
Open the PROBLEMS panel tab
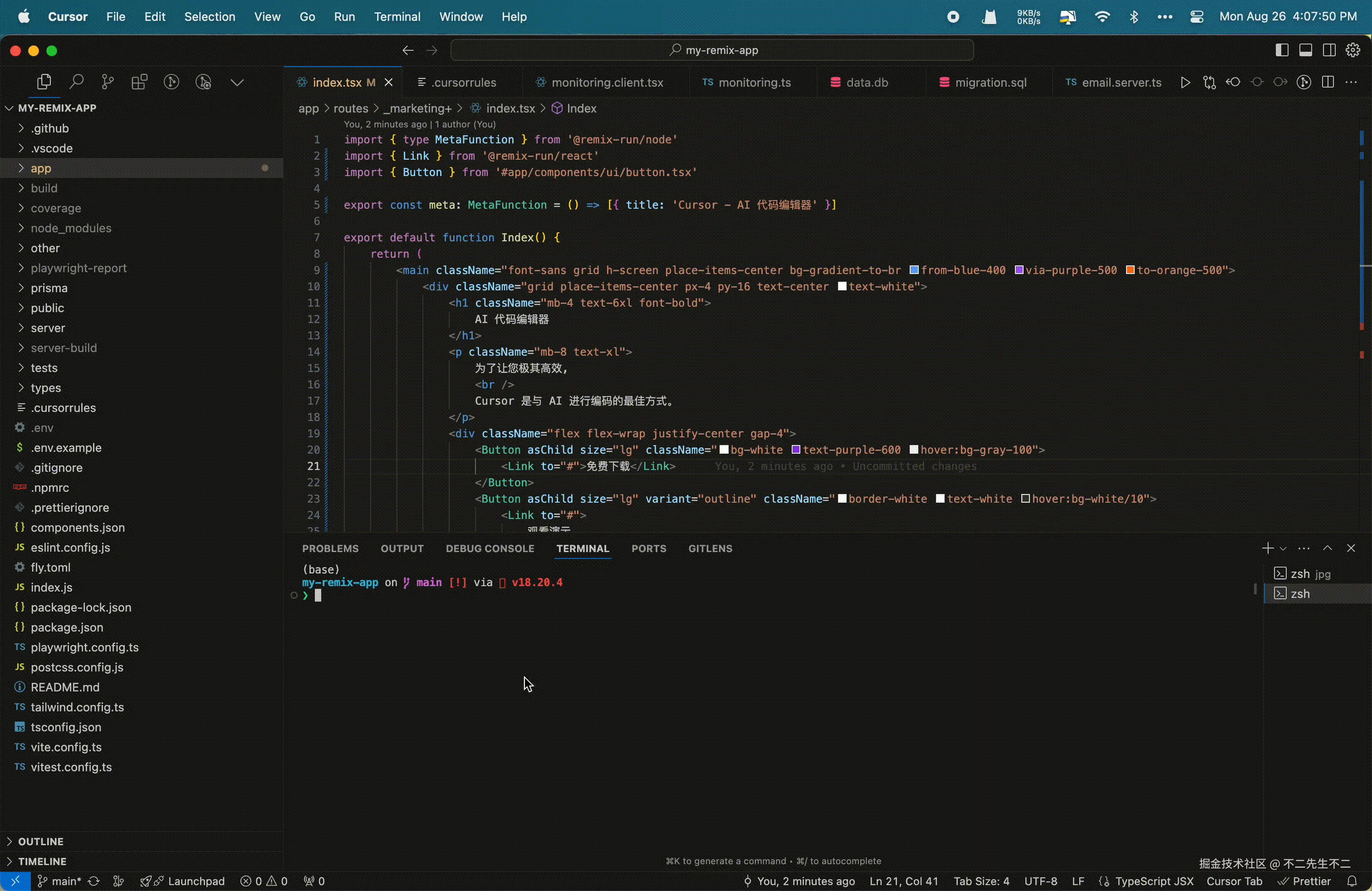click(x=330, y=548)
